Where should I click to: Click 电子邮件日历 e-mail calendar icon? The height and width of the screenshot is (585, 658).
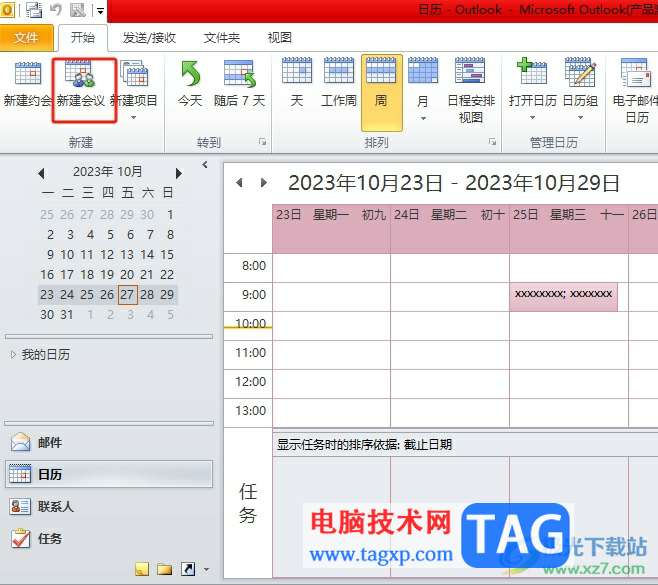pyautogui.click(x=636, y=72)
